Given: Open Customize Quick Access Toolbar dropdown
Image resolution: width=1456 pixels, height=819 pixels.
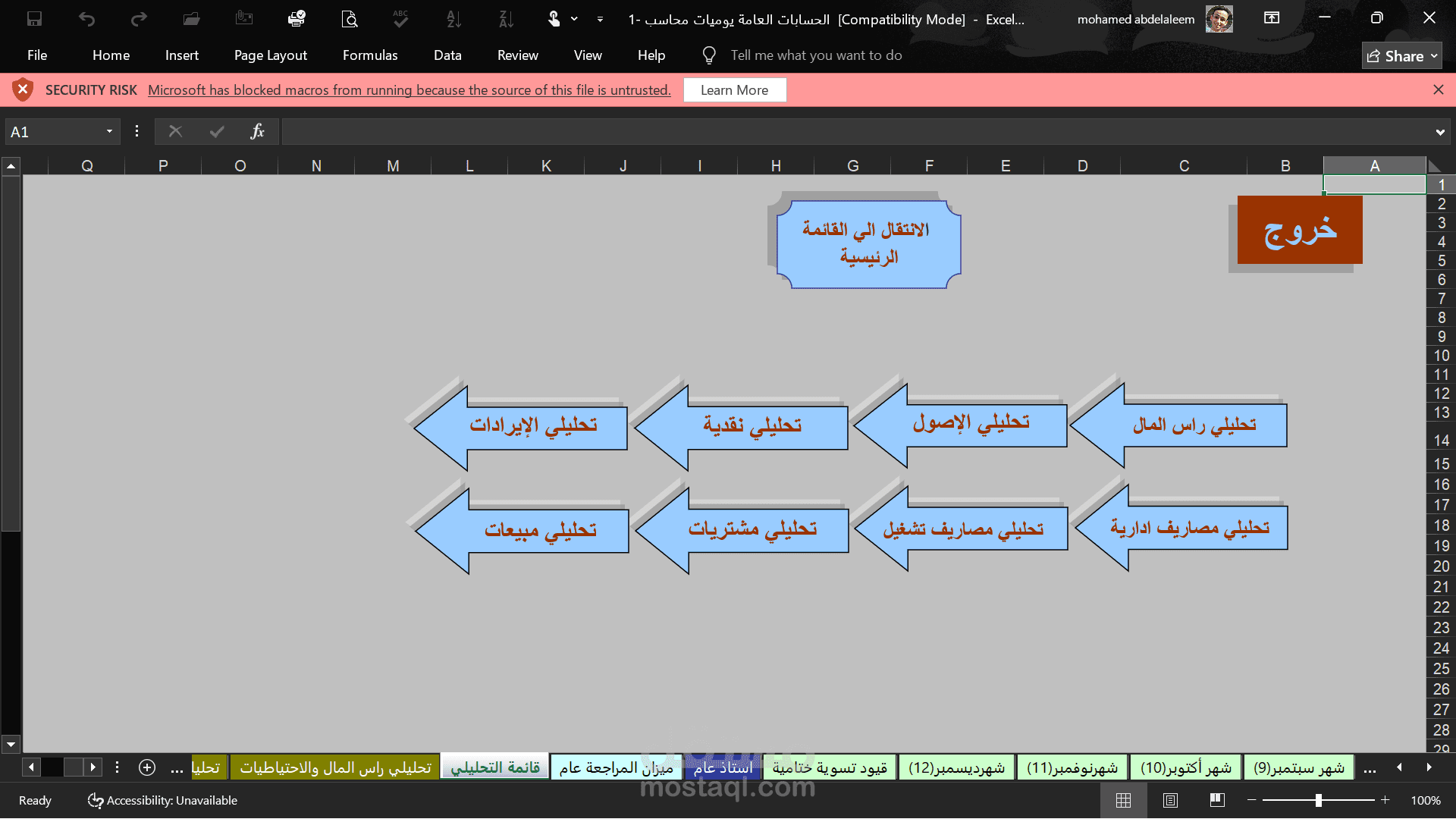Looking at the screenshot, I should coord(600,19).
